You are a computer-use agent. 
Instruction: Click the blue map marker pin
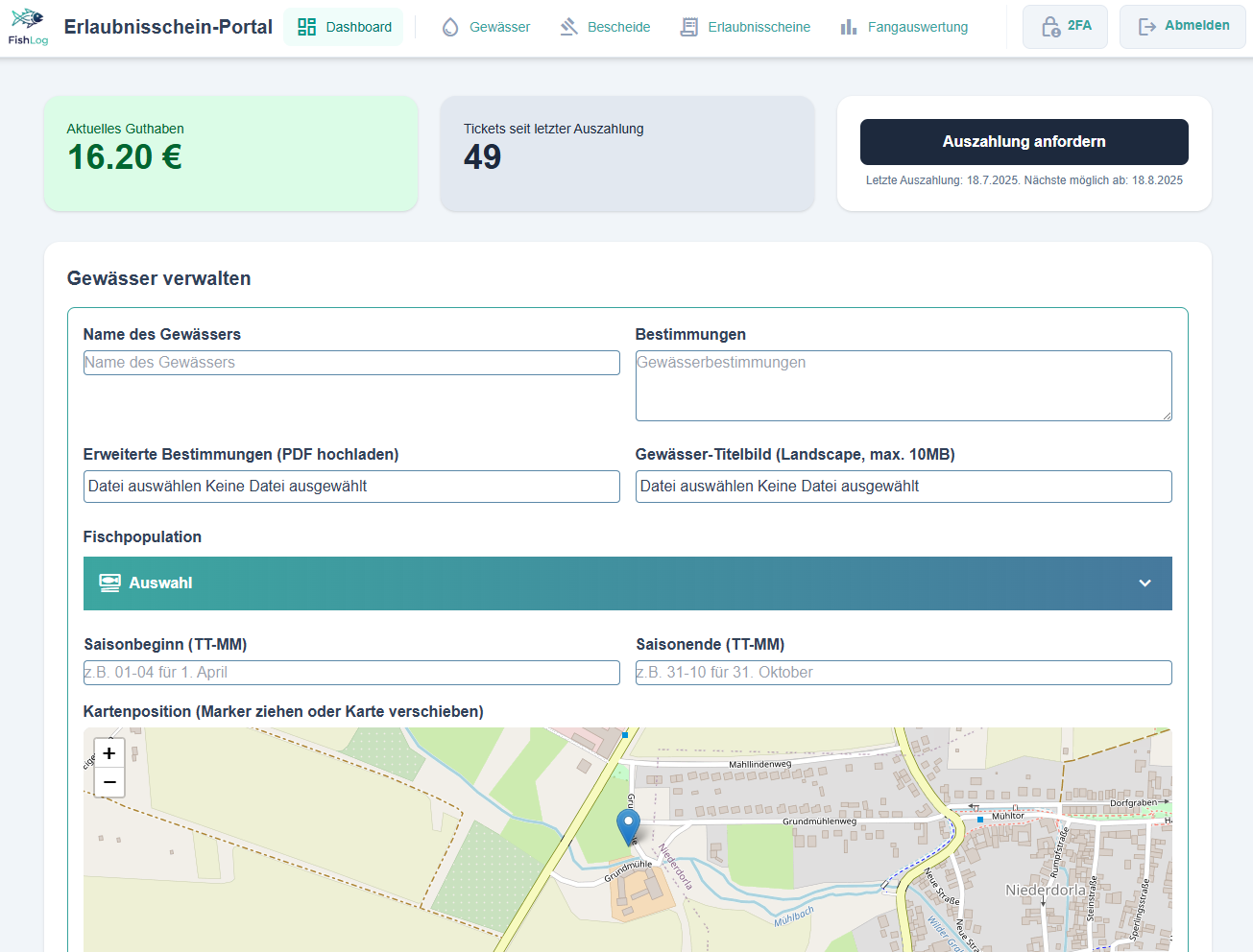click(628, 827)
